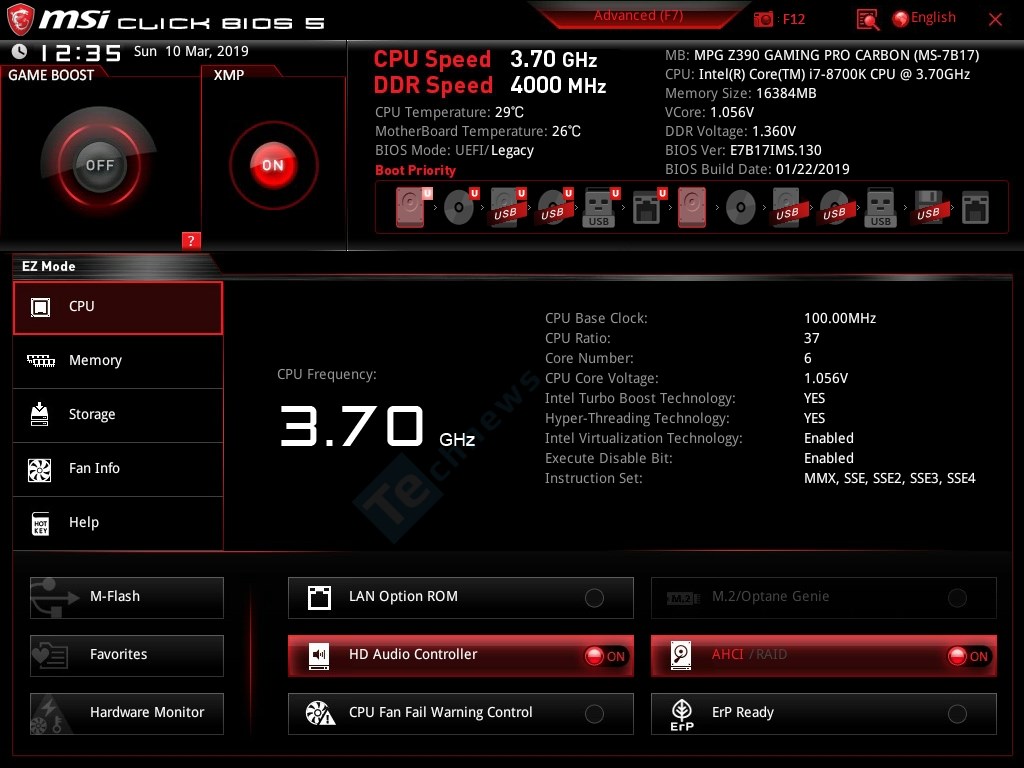Select the last network boot device icon
1024x768 pixels.
pyautogui.click(x=975, y=208)
